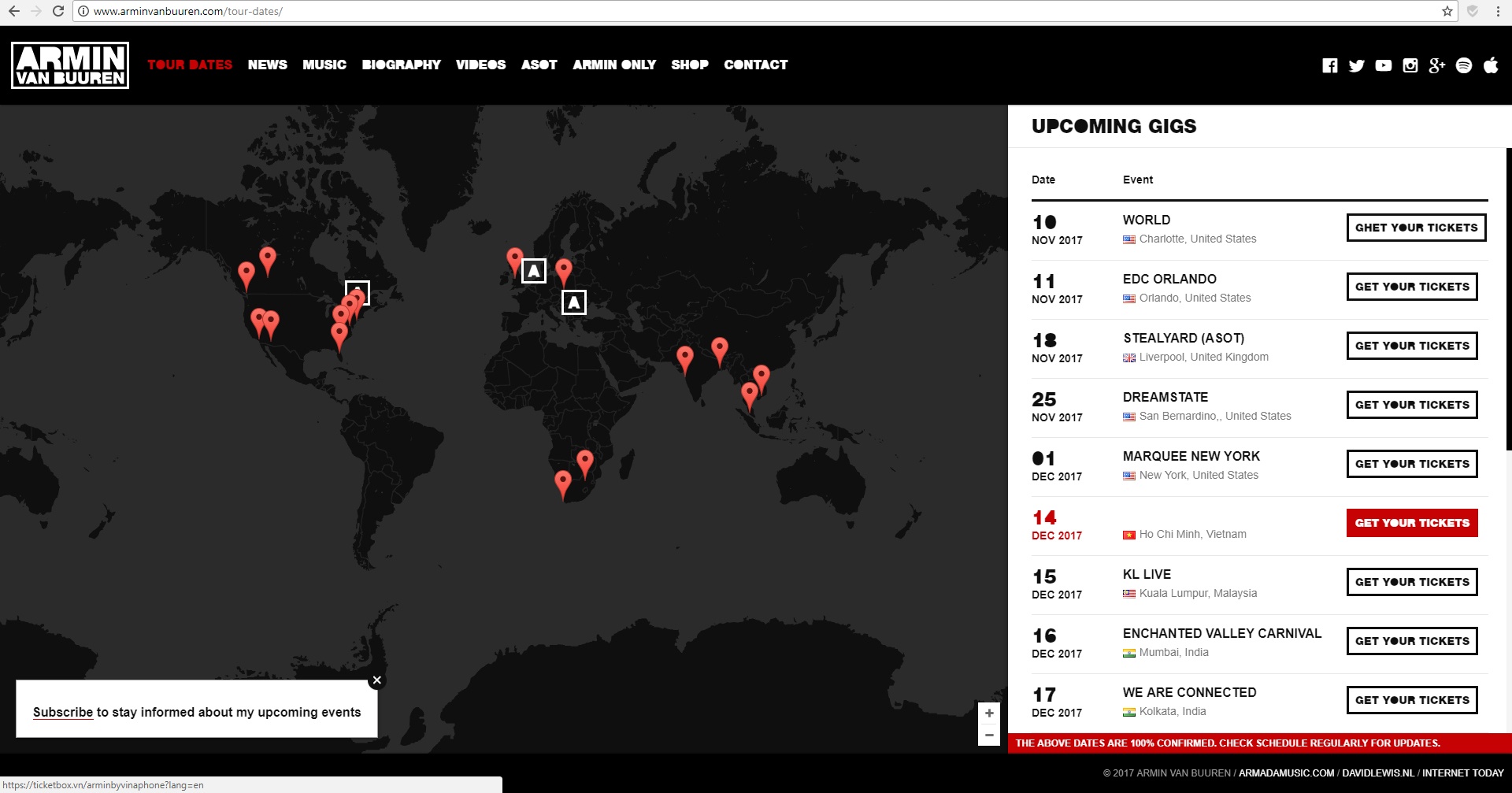Click the browser address bar URL
The image size is (1512, 793).
pos(187,11)
